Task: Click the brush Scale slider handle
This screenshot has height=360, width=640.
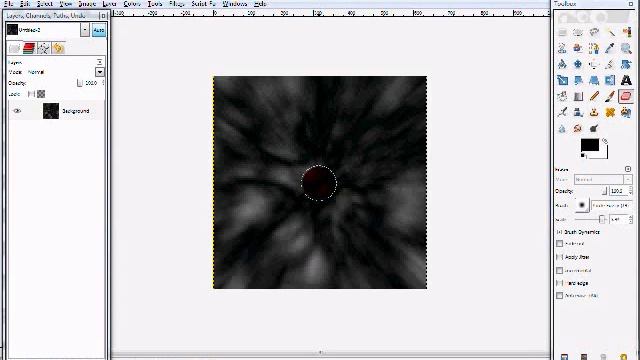Action: pyautogui.click(x=602, y=219)
